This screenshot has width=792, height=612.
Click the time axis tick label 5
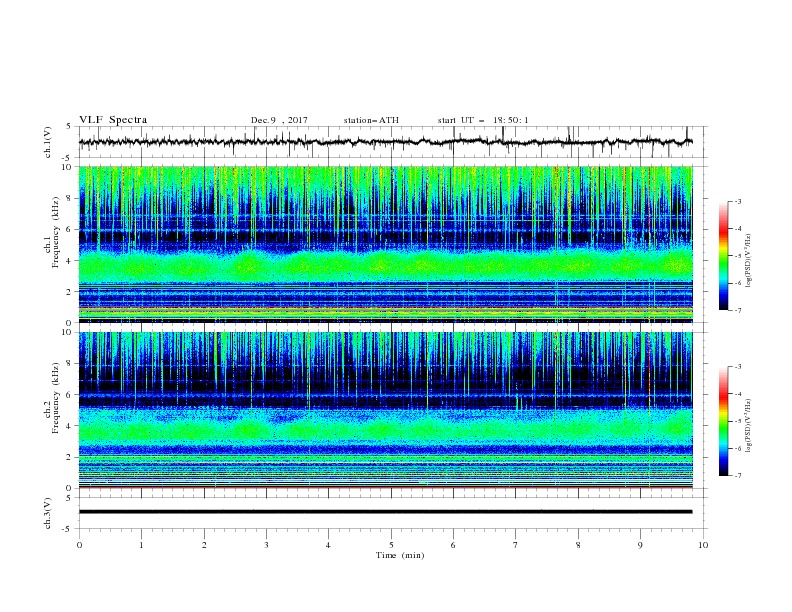click(391, 545)
